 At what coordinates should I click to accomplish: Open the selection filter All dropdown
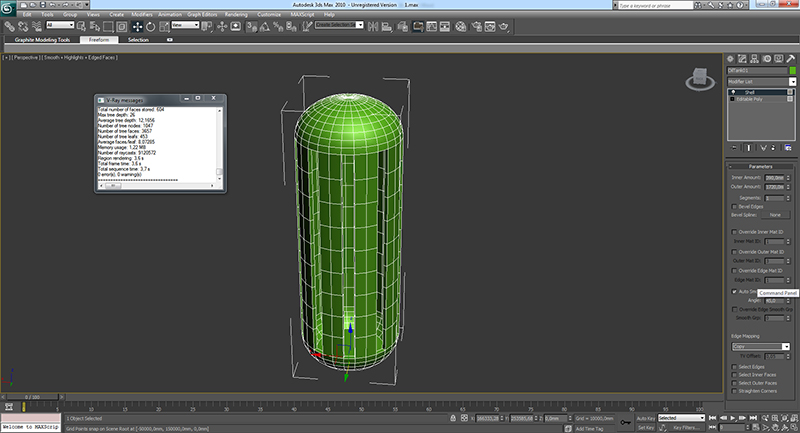(x=60, y=25)
